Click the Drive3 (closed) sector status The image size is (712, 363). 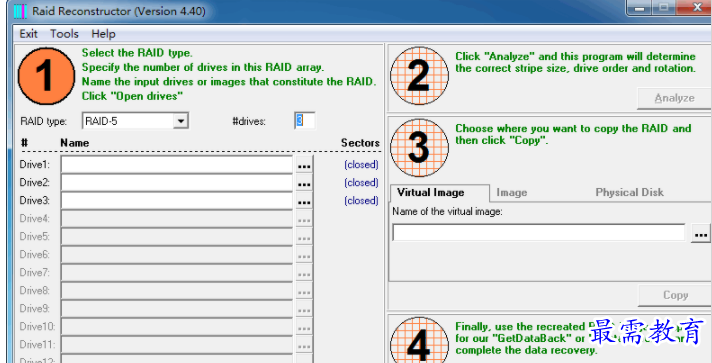(361, 200)
